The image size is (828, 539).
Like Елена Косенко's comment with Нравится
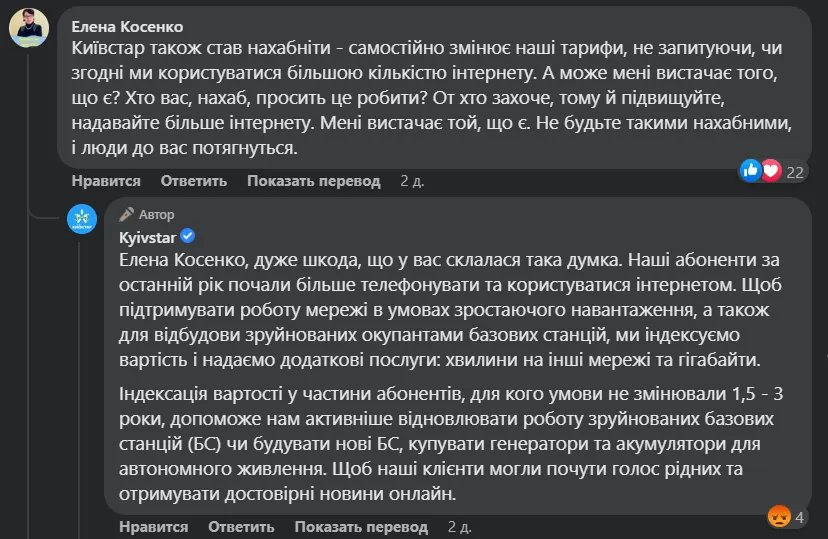tap(106, 181)
